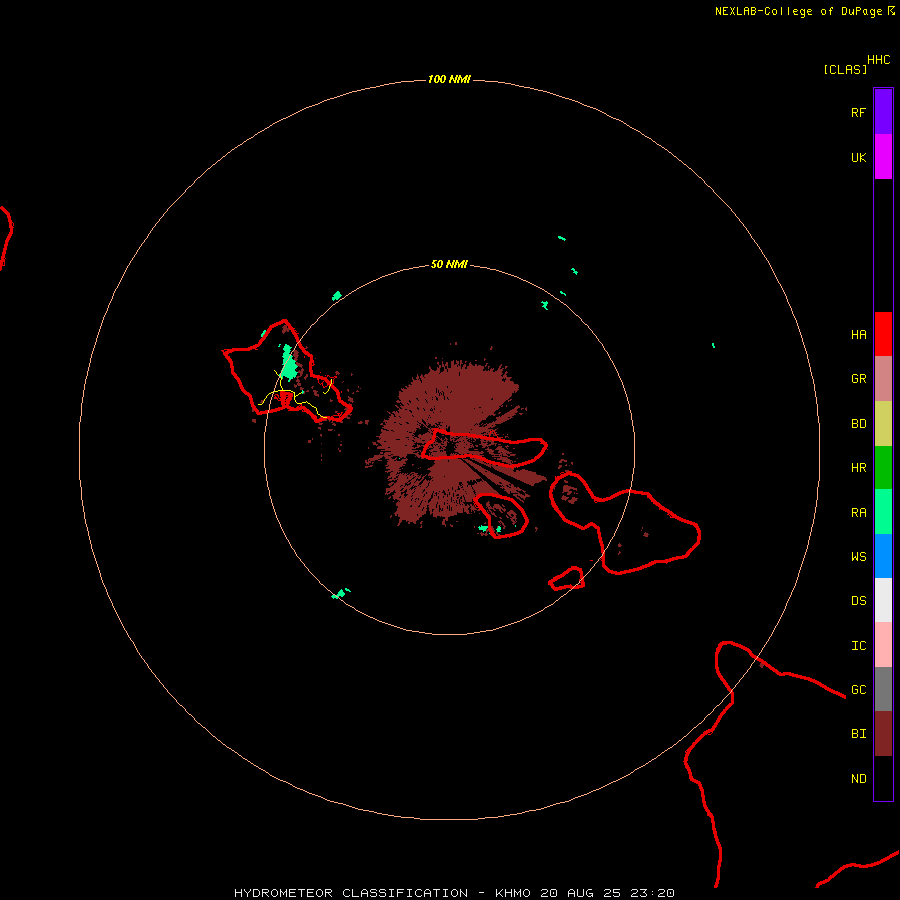Click the BI legend label

click(858, 734)
